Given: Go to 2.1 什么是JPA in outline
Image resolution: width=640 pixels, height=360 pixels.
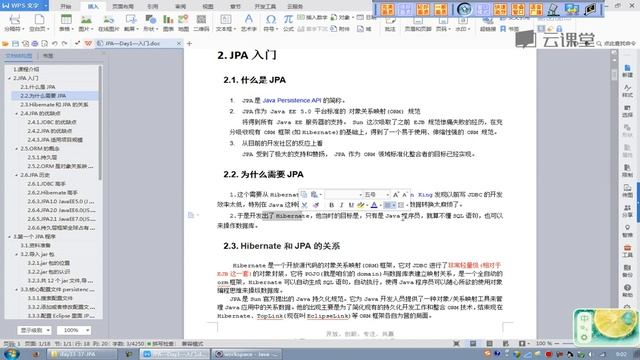Looking at the screenshot, I should (38, 87).
